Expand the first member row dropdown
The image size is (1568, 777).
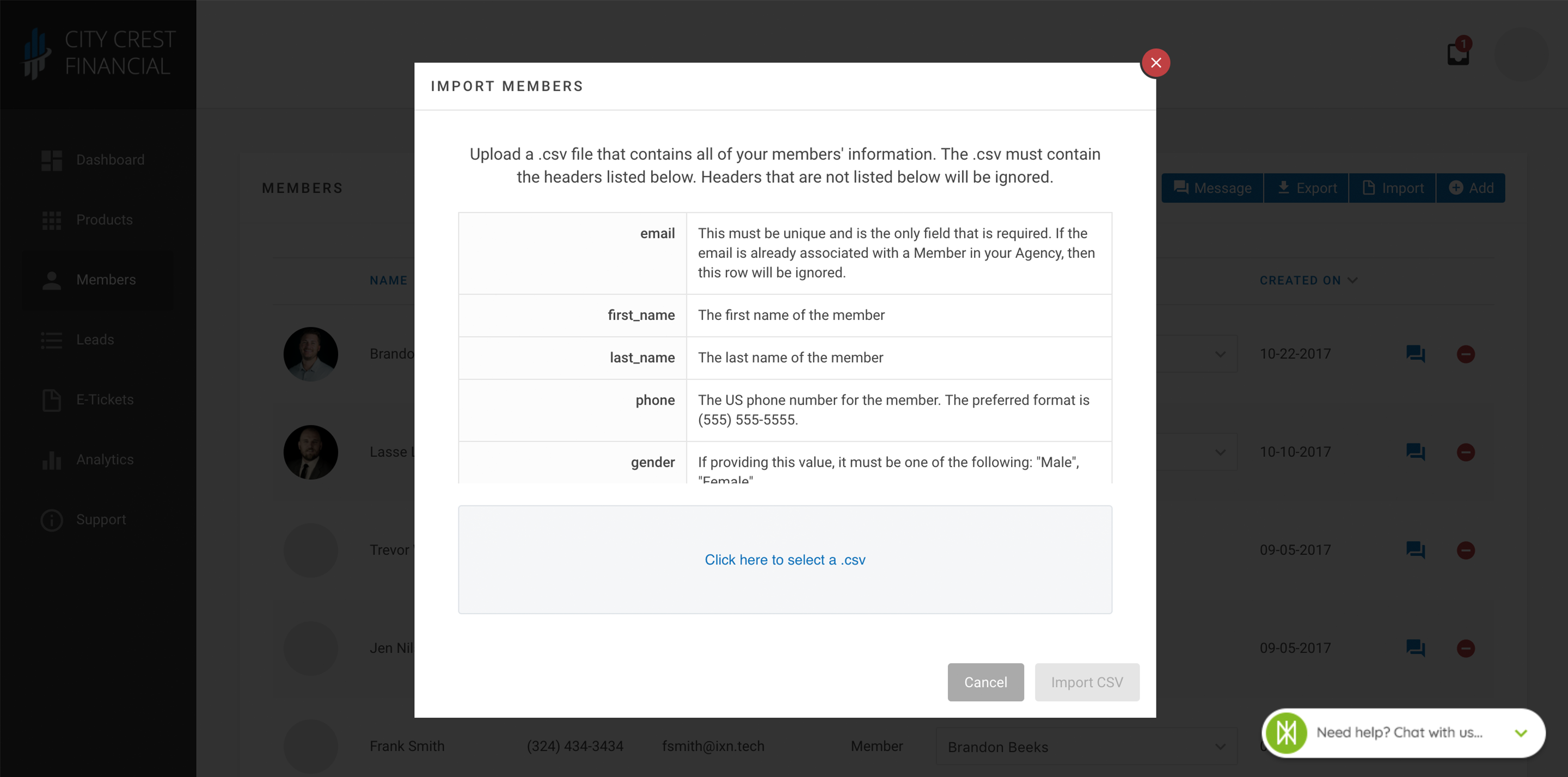click(x=1221, y=353)
